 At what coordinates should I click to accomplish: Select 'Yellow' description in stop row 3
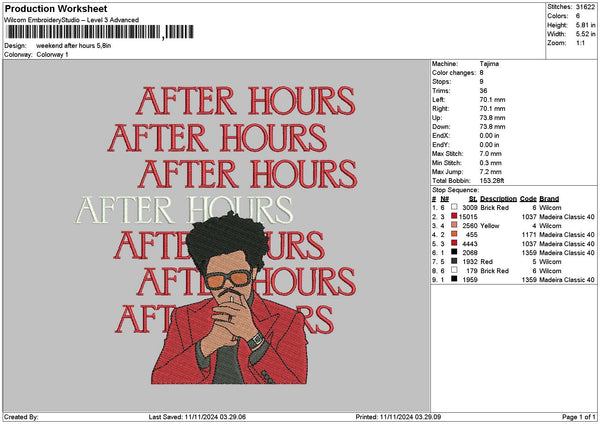pos(490,226)
